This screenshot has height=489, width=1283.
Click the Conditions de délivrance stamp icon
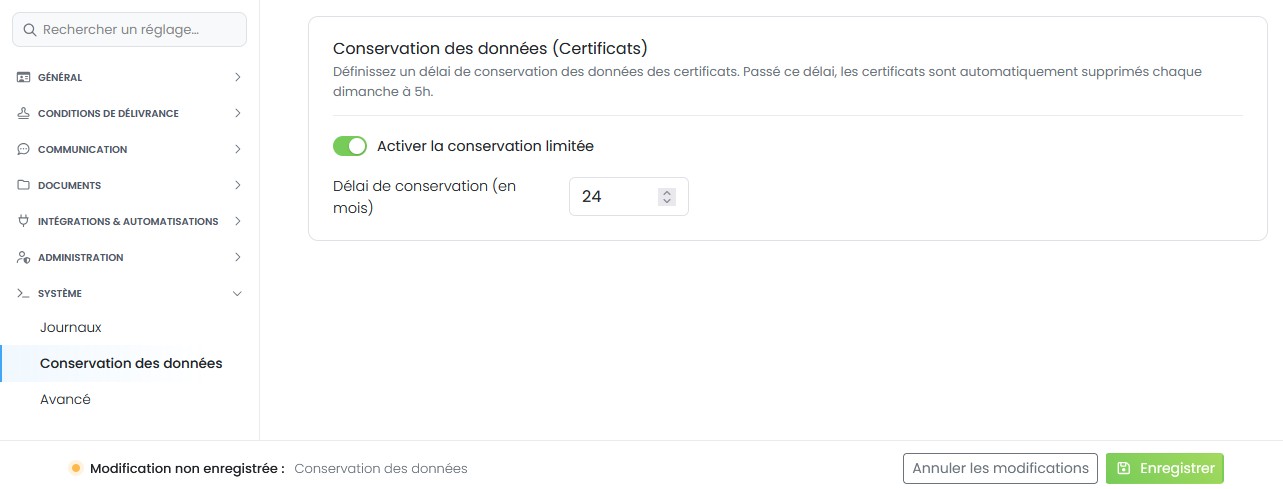pos(23,113)
